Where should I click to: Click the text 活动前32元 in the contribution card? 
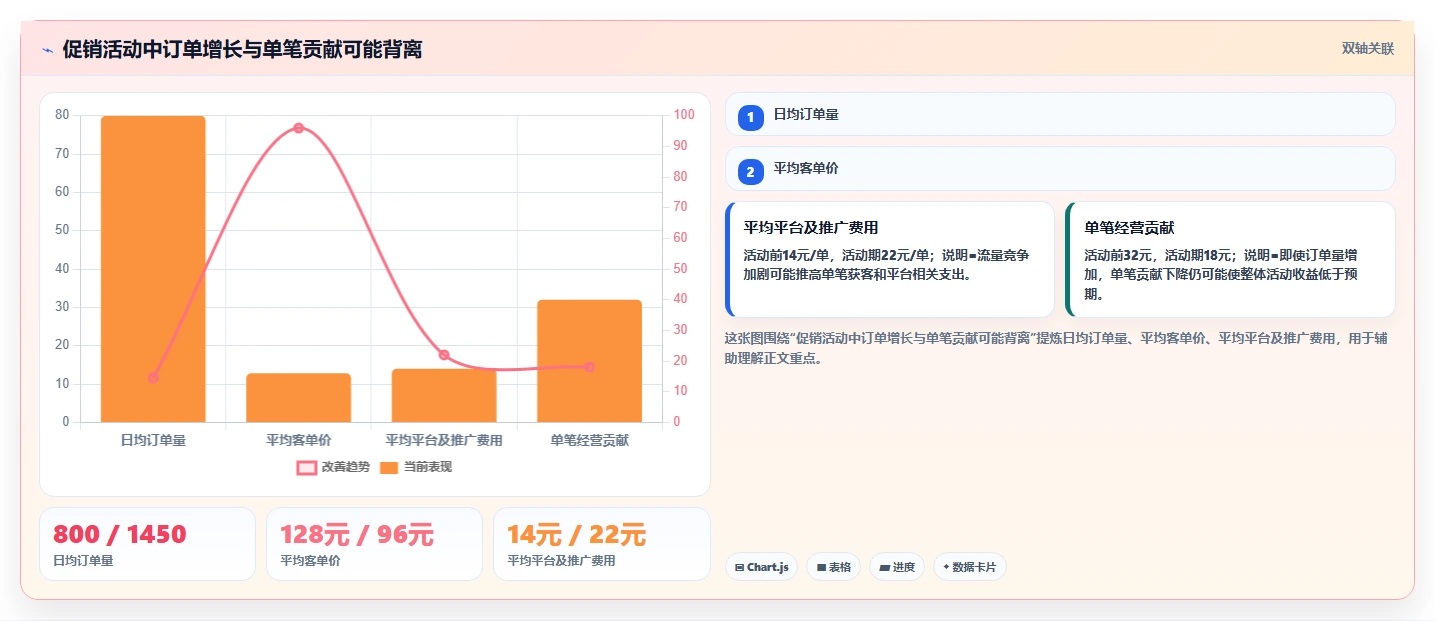(1119, 255)
